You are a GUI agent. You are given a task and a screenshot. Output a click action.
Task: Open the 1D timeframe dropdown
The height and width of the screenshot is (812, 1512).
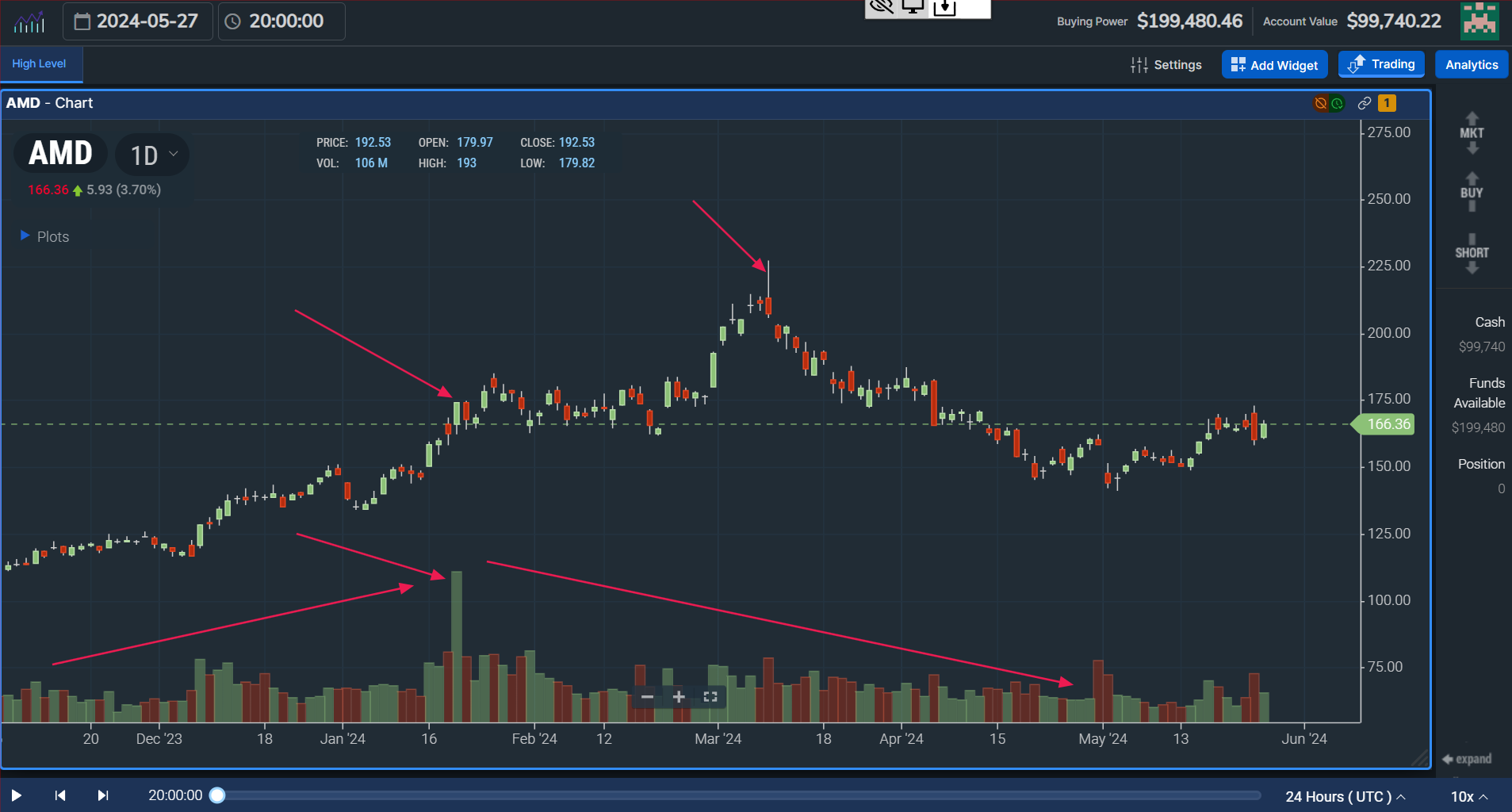pos(151,155)
